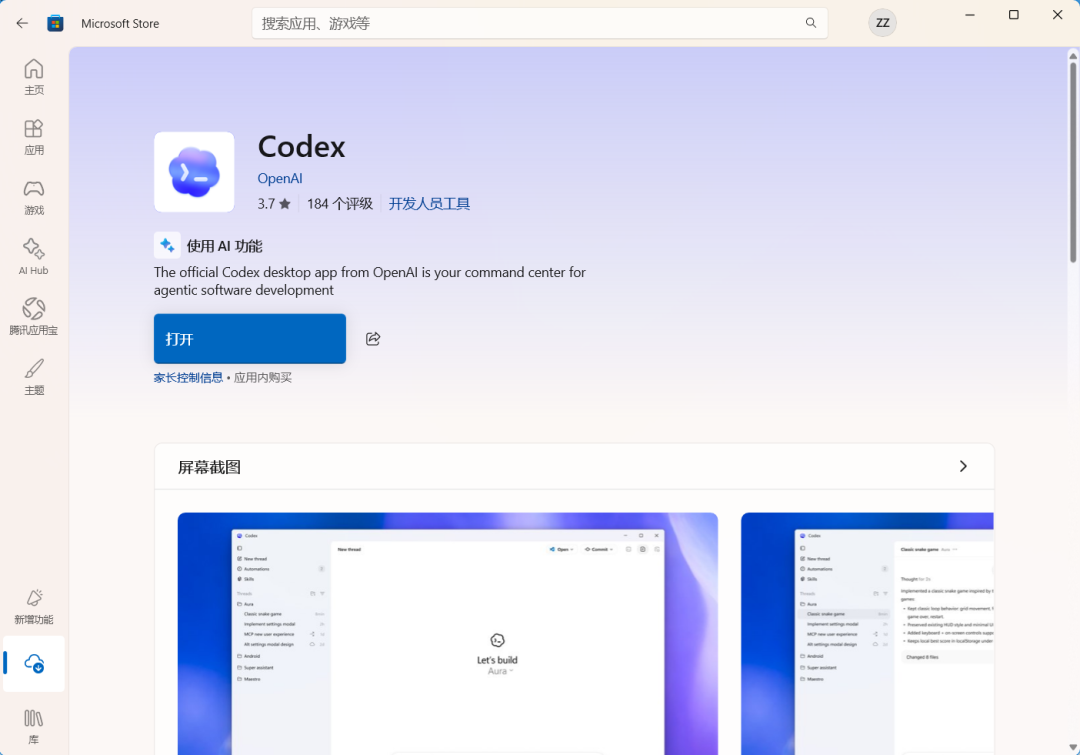
Task: Expand the 屏幕截图 section arrow
Action: pyautogui.click(x=963, y=466)
